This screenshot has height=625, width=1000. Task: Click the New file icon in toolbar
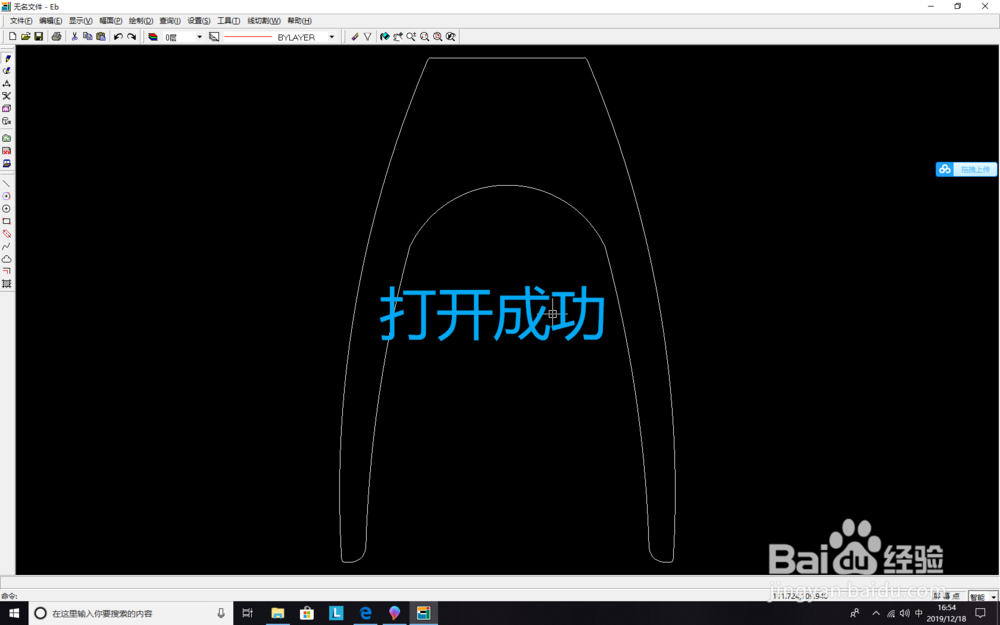tap(12, 37)
